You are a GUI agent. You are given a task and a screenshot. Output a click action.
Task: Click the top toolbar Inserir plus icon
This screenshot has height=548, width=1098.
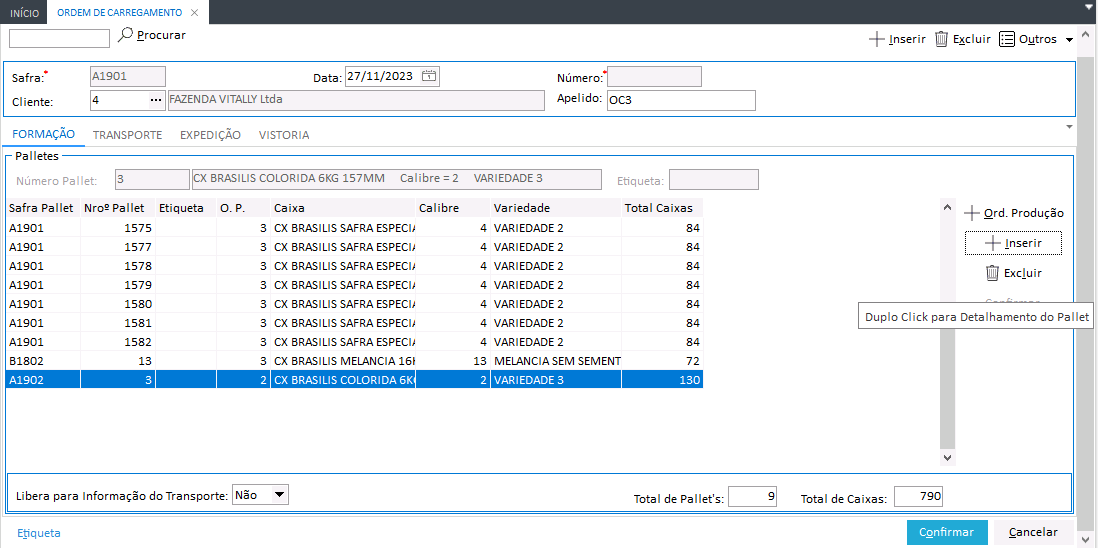point(876,39)
